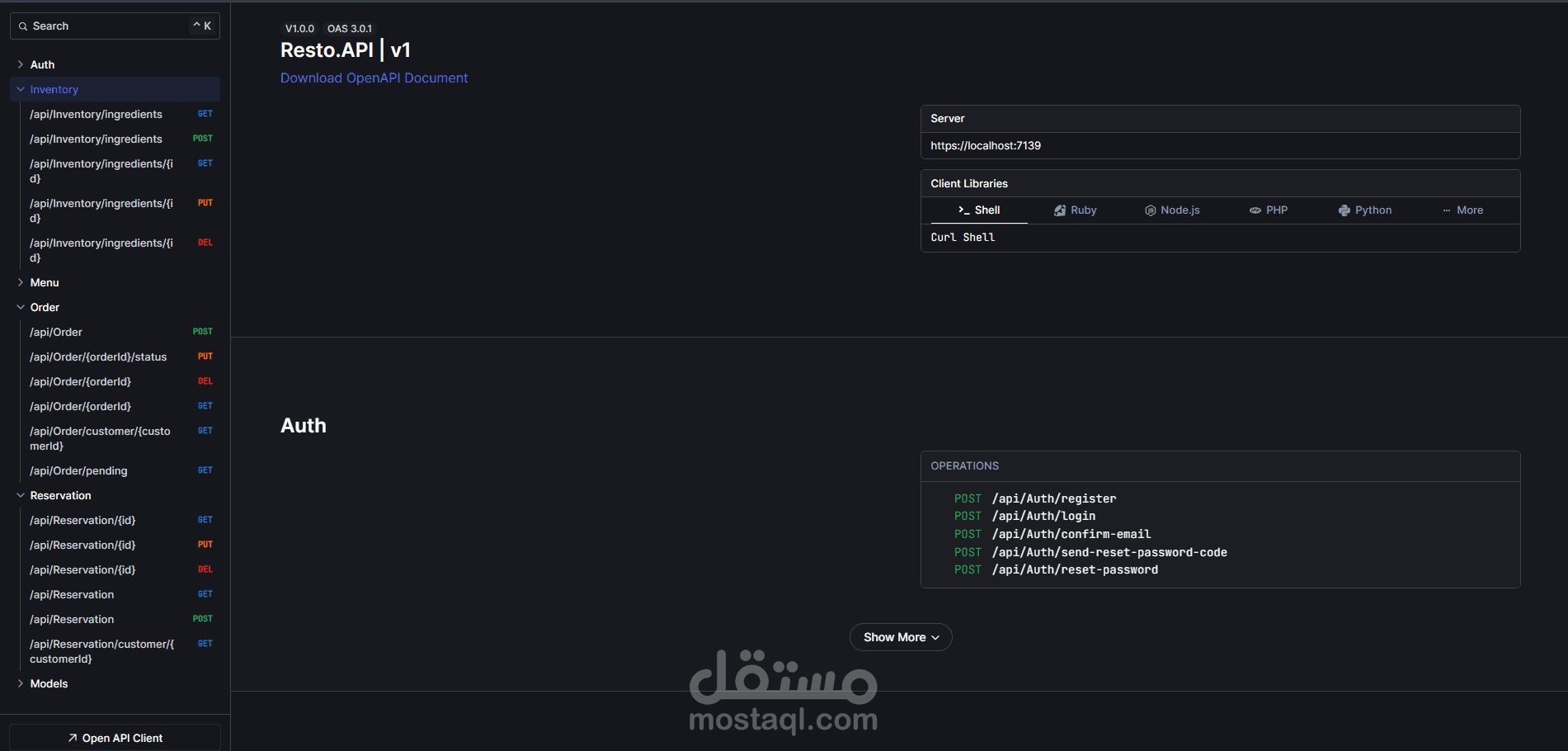Click the Curl Shell label
The height and width of the screenshot is (751, 1568).
(x=963, y=238)
